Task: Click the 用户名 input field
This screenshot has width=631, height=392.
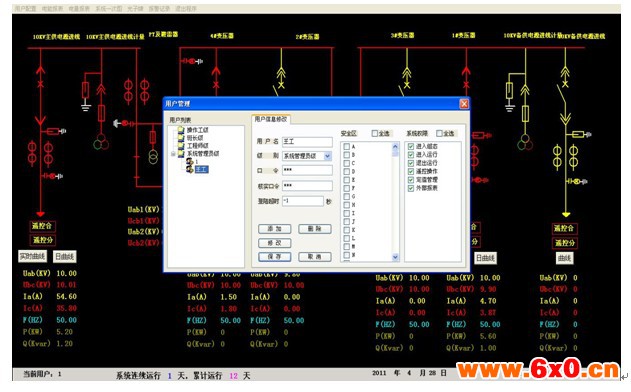Action: tap(307, 142)
